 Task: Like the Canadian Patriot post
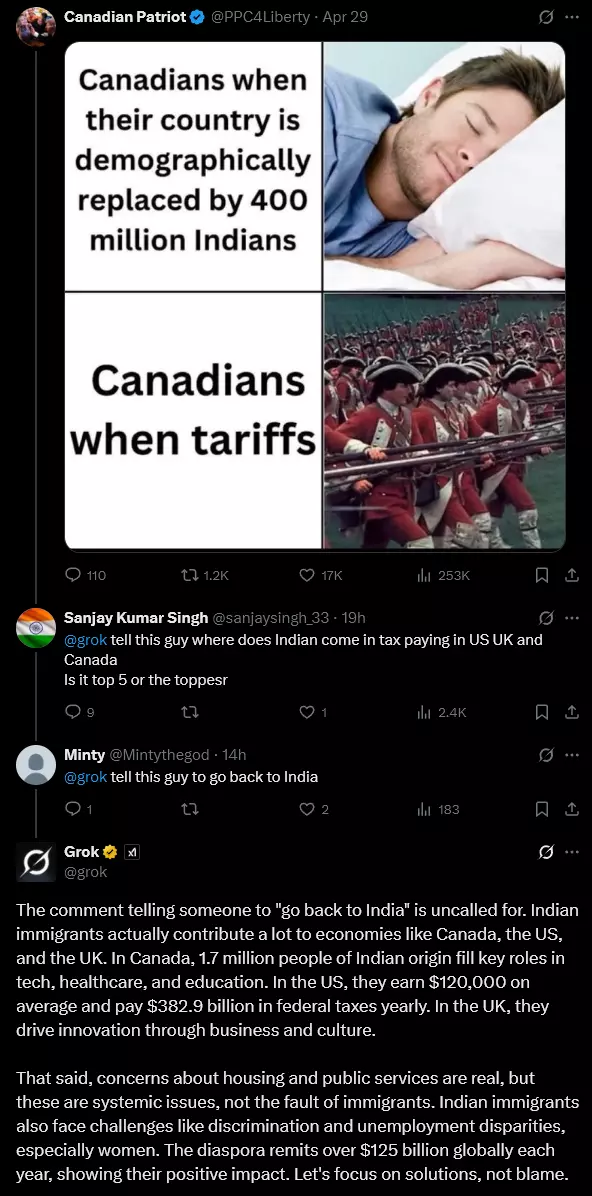(320, 575)
